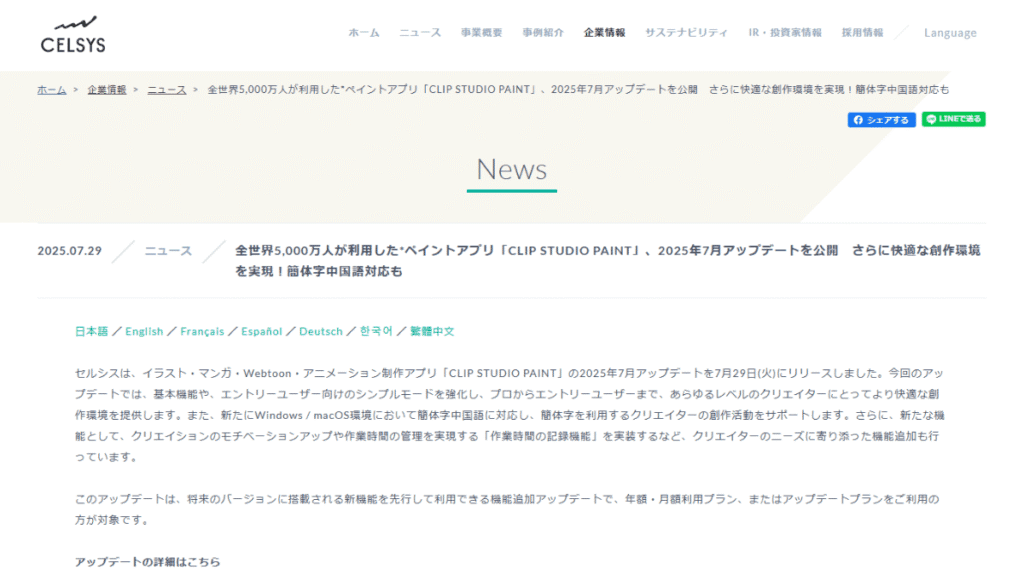Click the paragraph beginning セルシスは
This screenshot has height=575, width=1024.
pos(509,415)
